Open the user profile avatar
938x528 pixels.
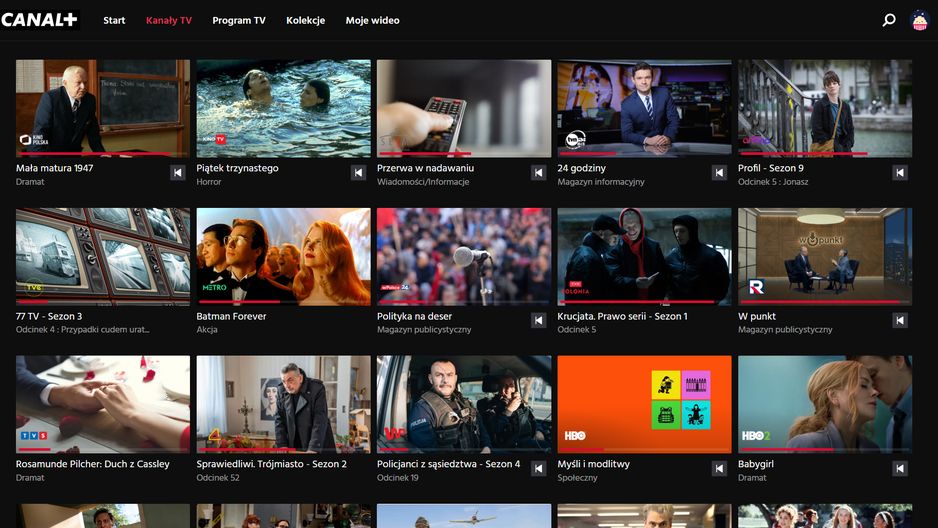tap(919, 20)
